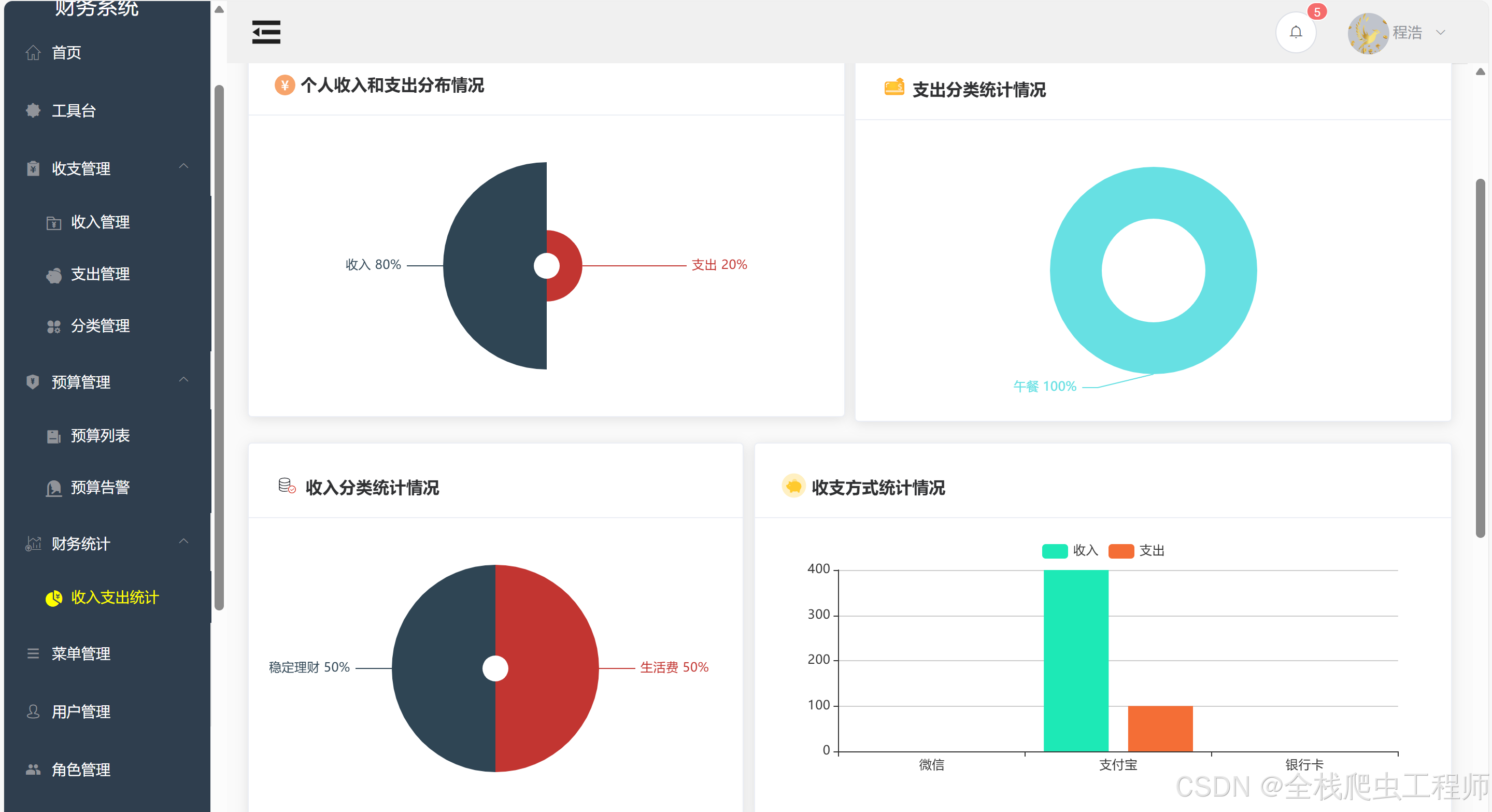The width and height of the screenshot is (1492, 812).
Task: Click the piggy bank icon for 支出管理
Action: point(54,275)
